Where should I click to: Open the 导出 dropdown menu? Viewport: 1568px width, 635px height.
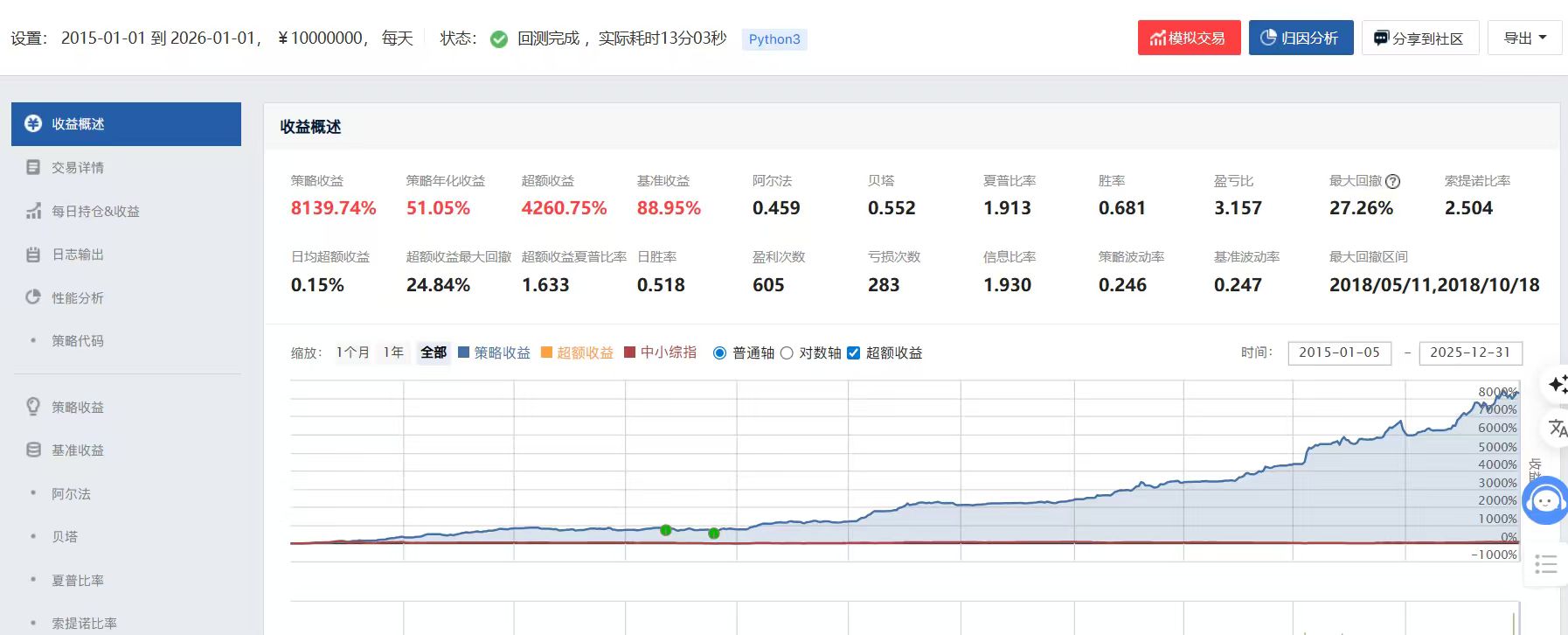1524,38
